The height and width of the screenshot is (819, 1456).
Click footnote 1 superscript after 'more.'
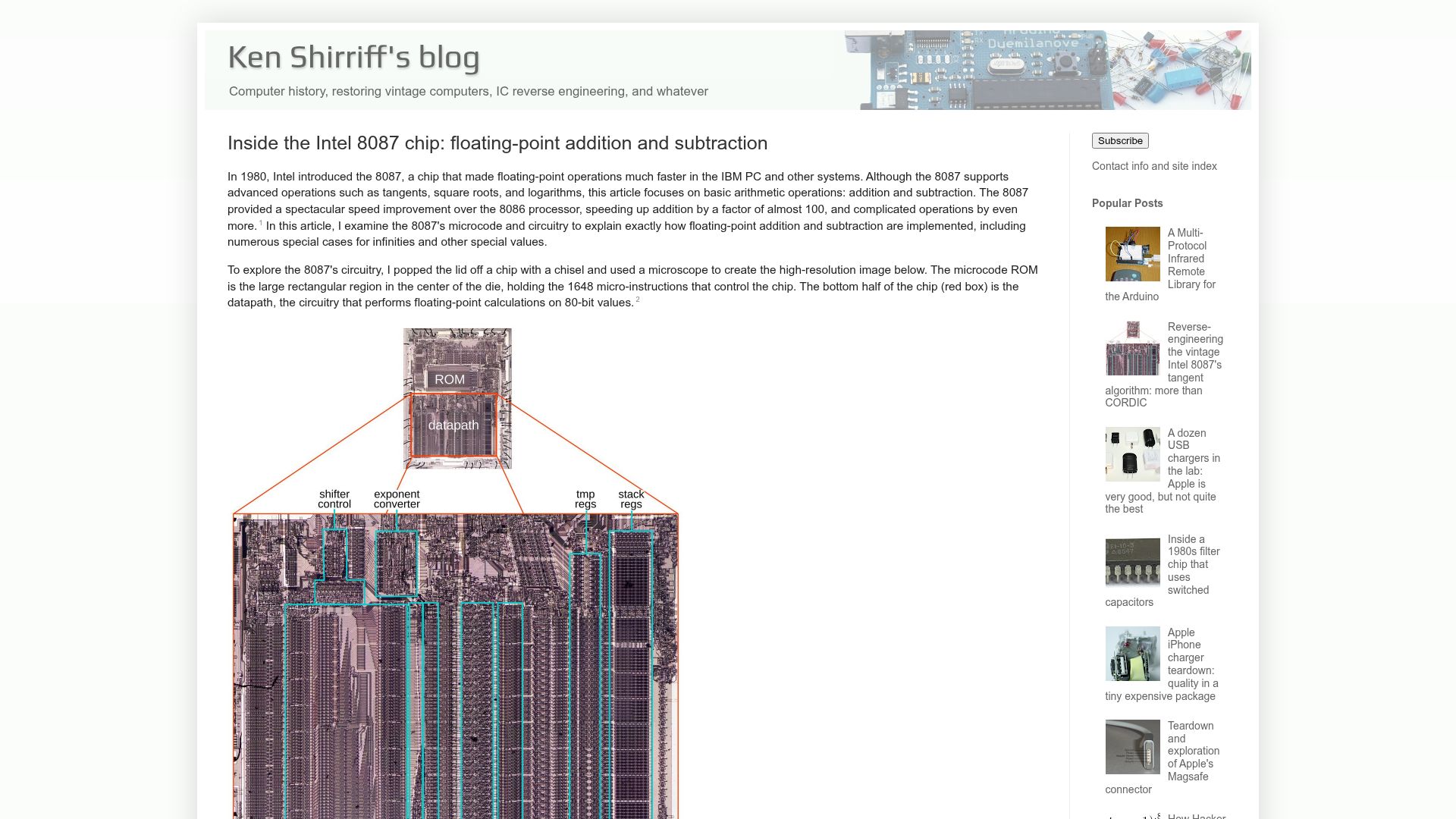click(261, 223)
